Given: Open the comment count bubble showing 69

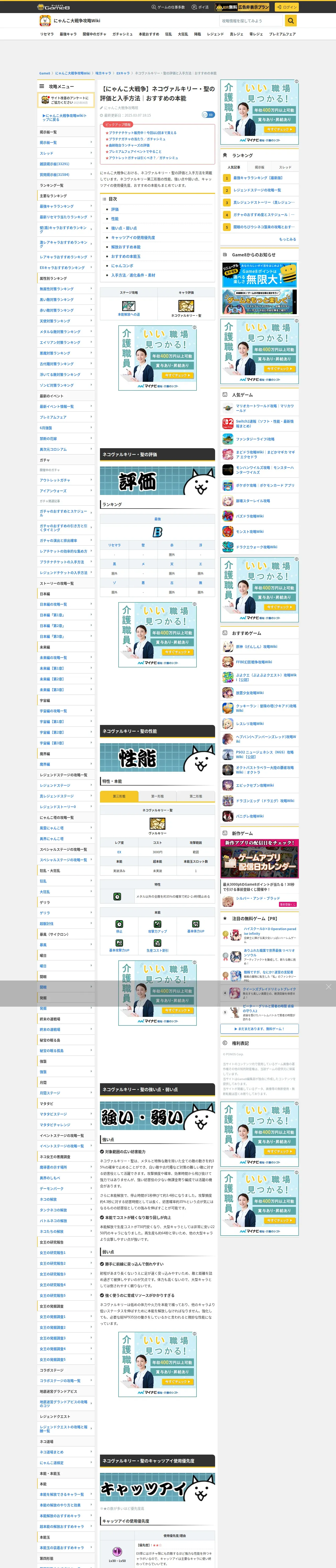Looking at the screenshot, I should click(x=208, y=114).
